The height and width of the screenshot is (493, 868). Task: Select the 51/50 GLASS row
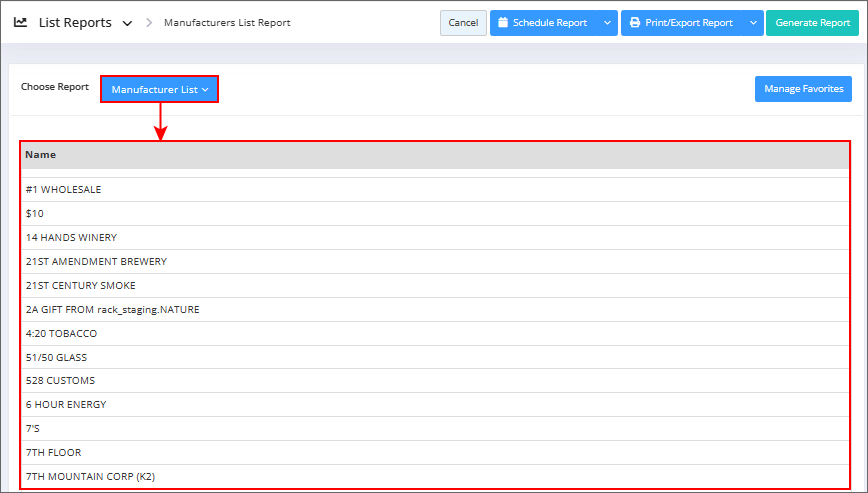tap(435, 357)
